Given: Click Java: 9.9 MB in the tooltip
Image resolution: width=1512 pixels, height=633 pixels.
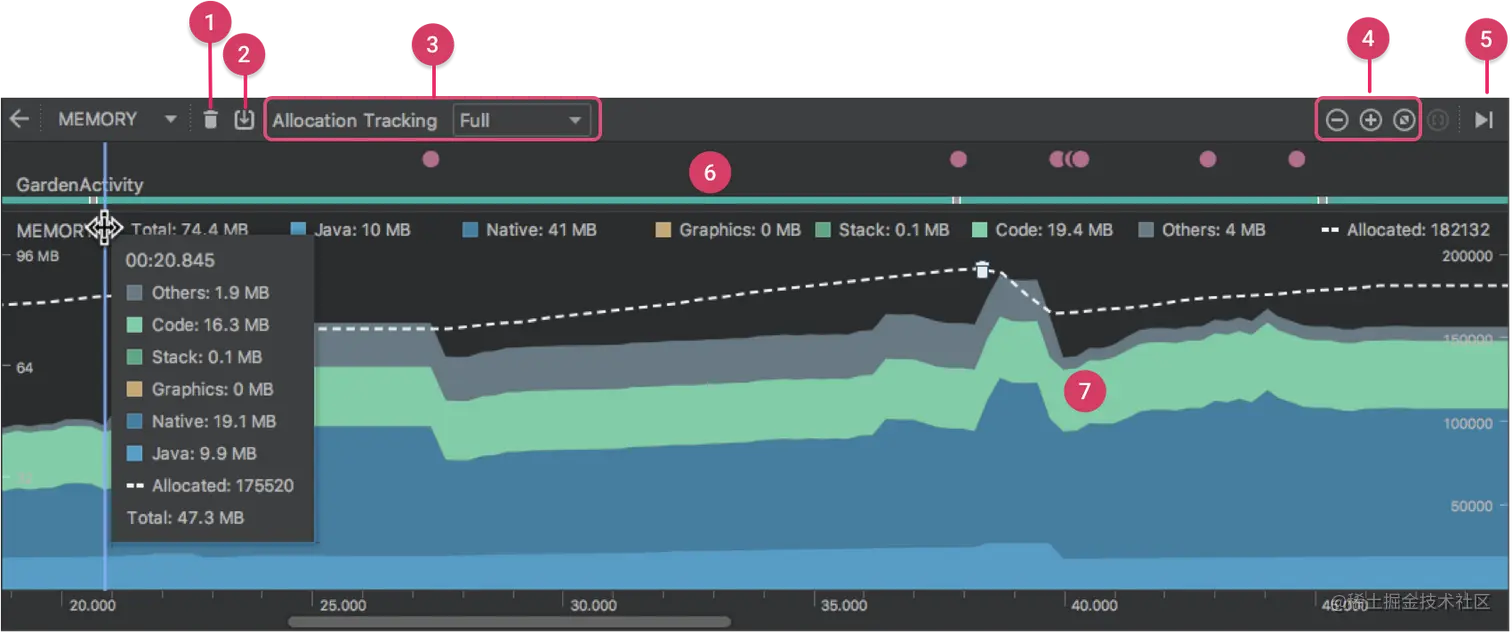Looking at the screenshot, I should pyautogui.click(x=192, y=453).
